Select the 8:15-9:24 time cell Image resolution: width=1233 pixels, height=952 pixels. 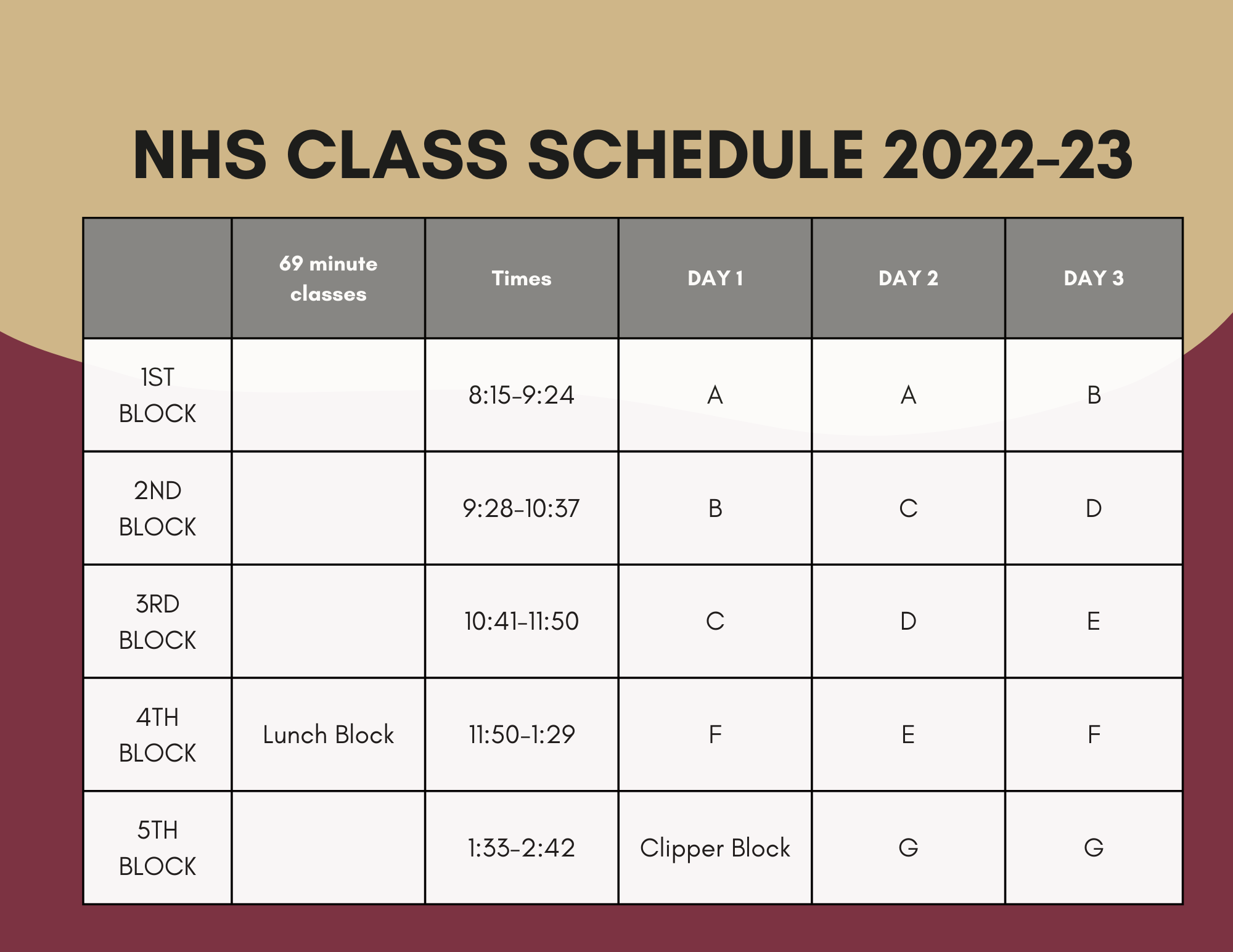pos(522,395)
